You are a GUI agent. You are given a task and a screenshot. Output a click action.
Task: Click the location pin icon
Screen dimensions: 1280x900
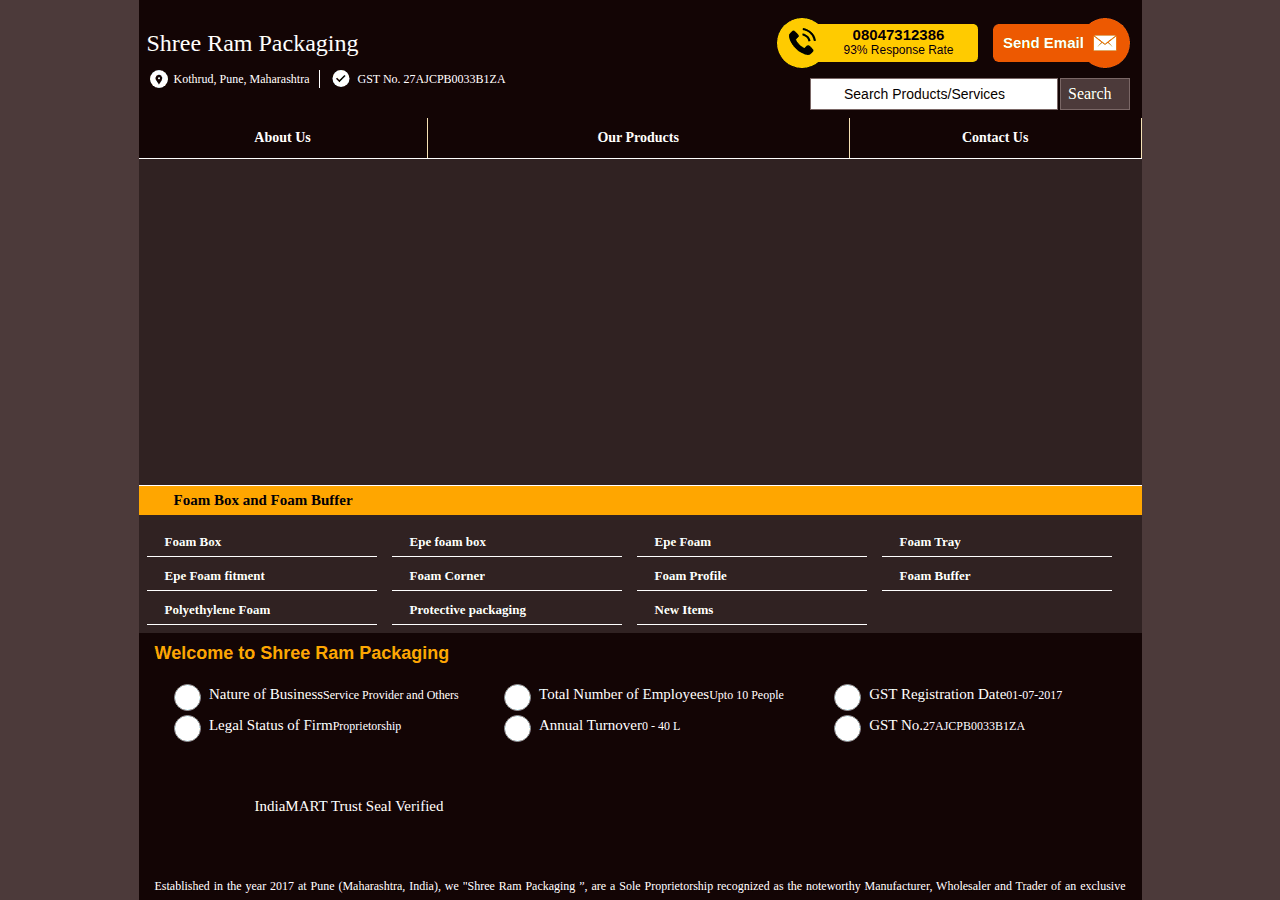tap(159, 79)
